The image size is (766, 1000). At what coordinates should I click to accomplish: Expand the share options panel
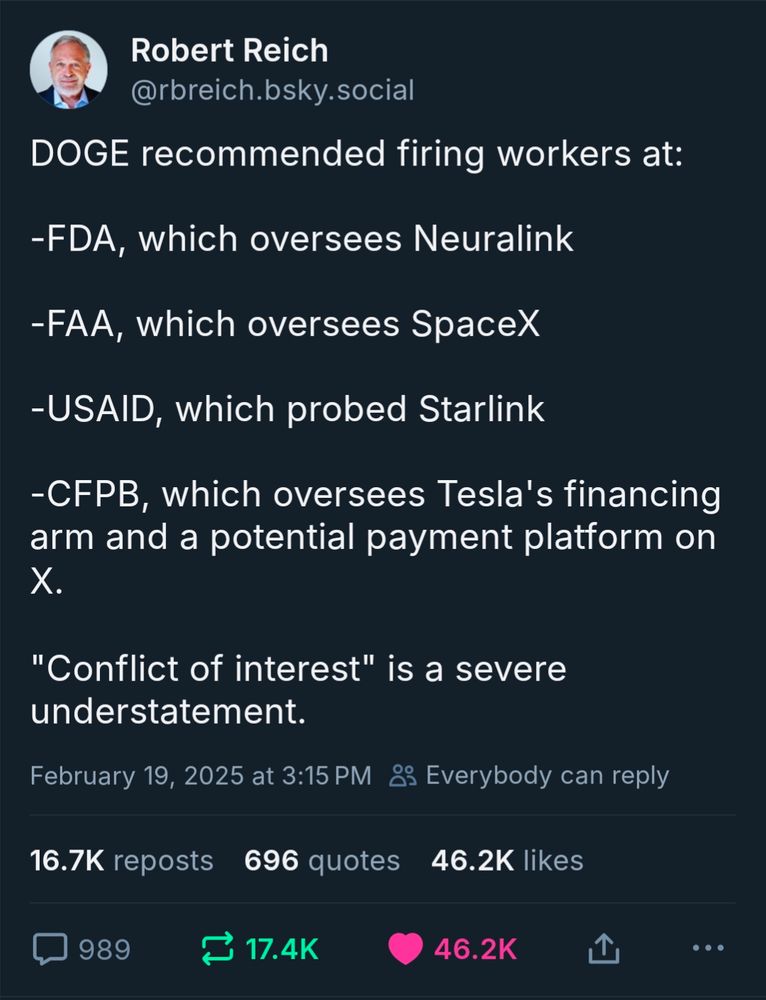click(x=604, y=947)
